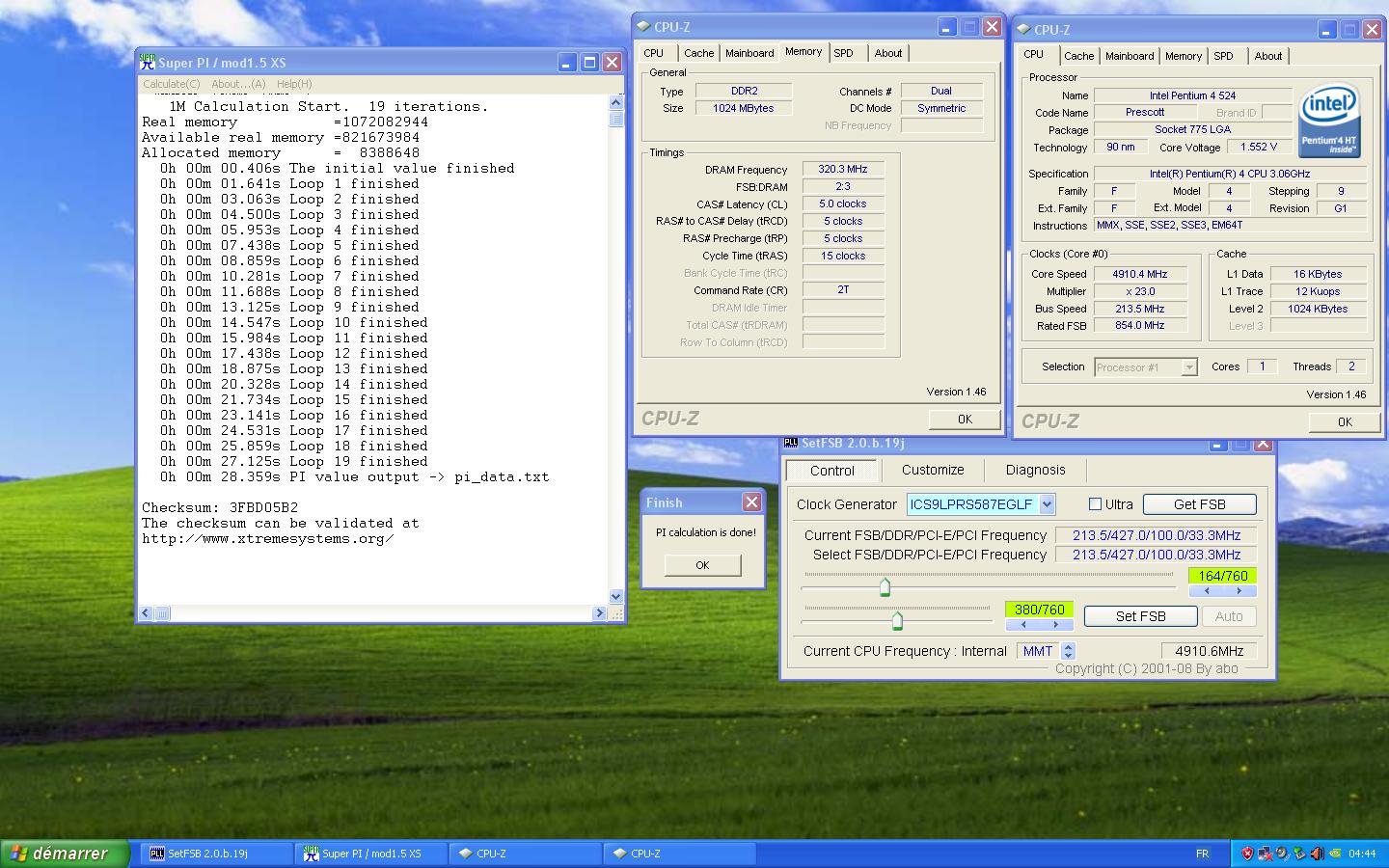Click the upper FSB slider thumb
The image size is (1389, 868).
pos(885,586)
